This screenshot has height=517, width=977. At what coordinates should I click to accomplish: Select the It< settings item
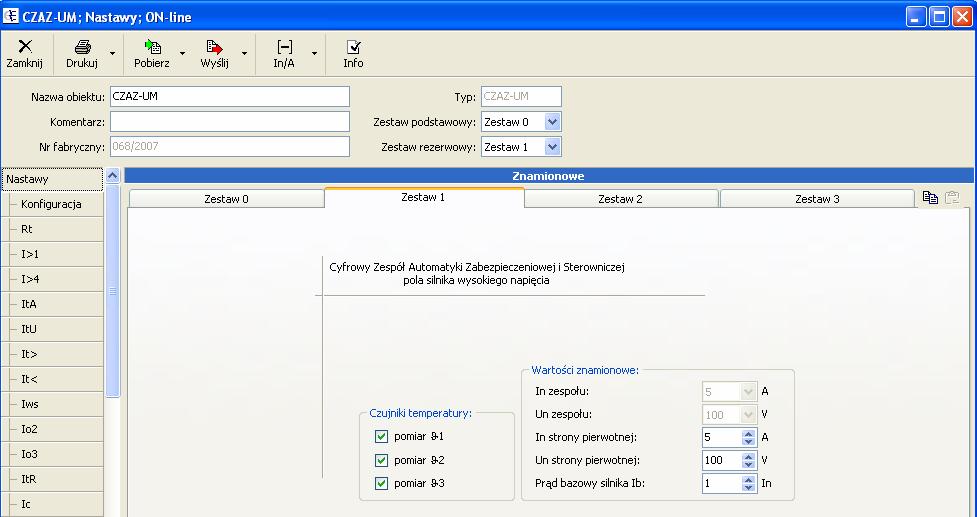click(52, 379)
